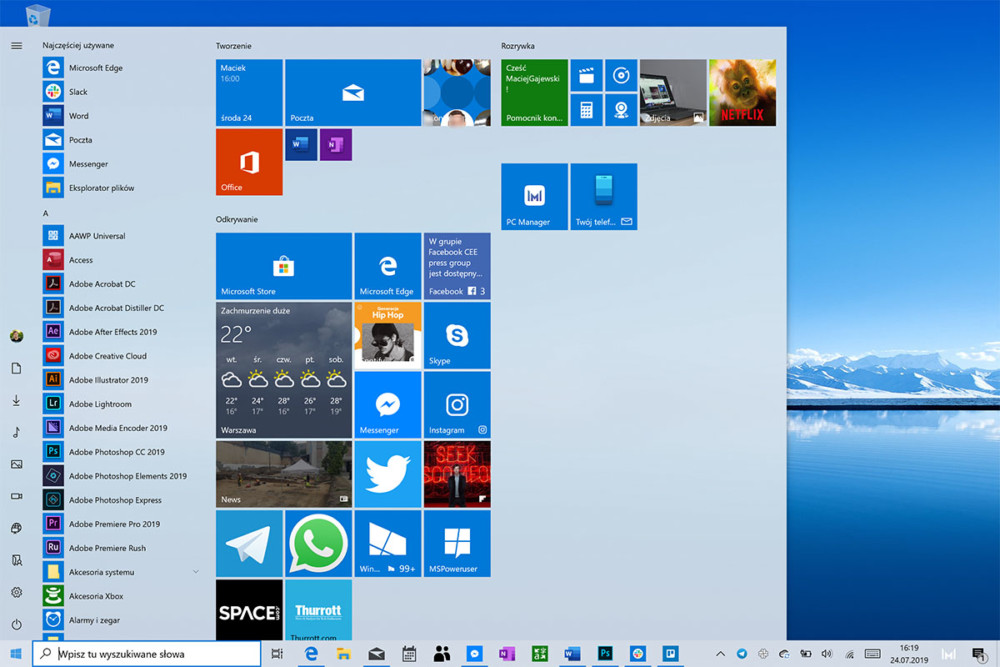1000x667 pixels.
Task: Open user account picture in sidebar
Action: pos(17,336)
